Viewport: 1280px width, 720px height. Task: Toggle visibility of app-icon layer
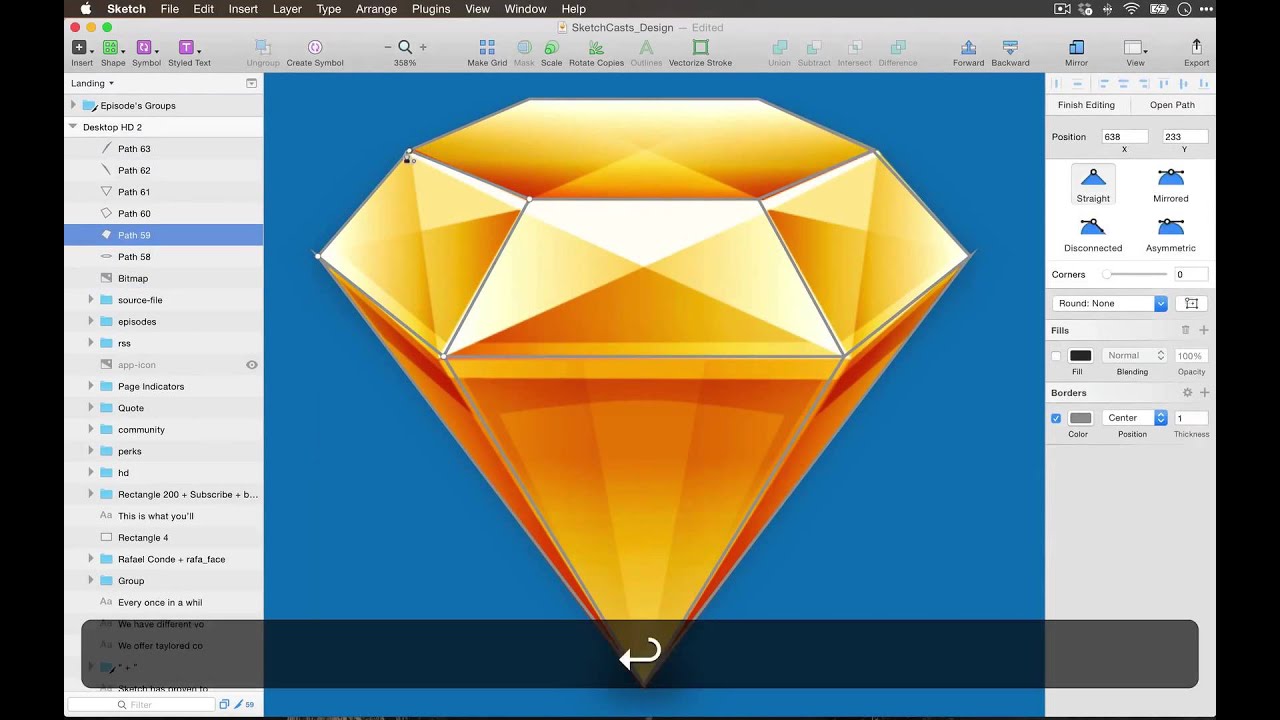tap(252, 365)
